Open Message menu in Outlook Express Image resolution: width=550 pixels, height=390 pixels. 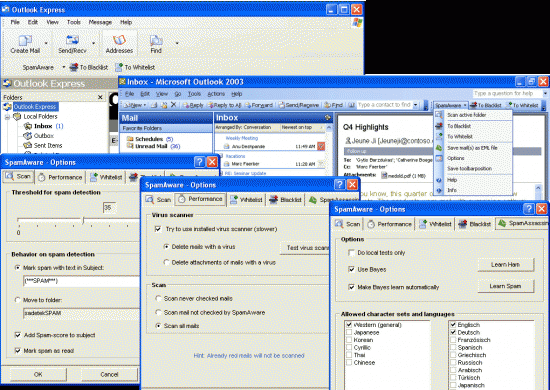100,22
